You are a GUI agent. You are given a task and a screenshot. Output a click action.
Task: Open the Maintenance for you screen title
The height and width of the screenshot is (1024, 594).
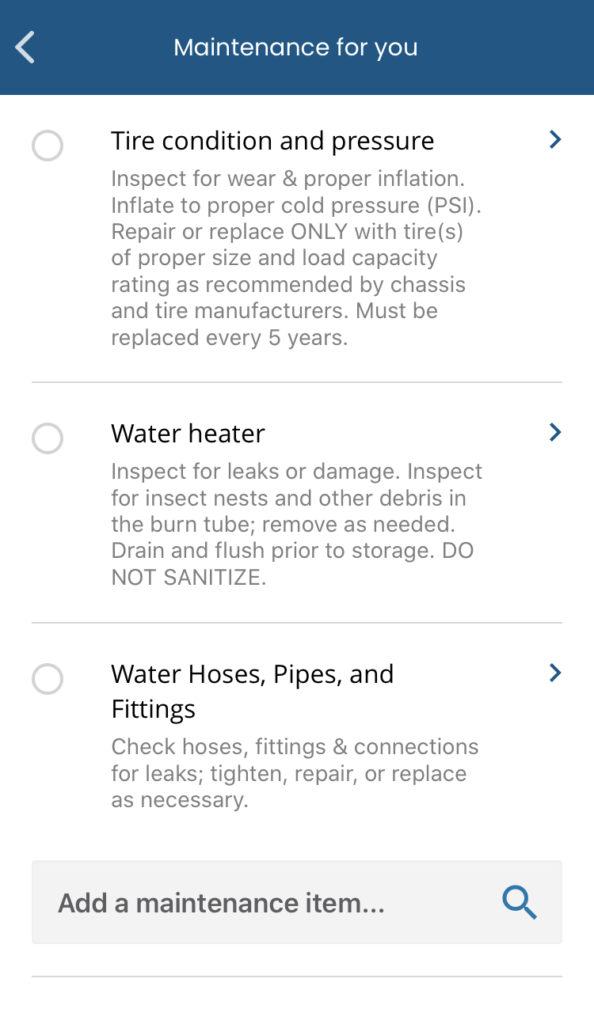point(296,46)
